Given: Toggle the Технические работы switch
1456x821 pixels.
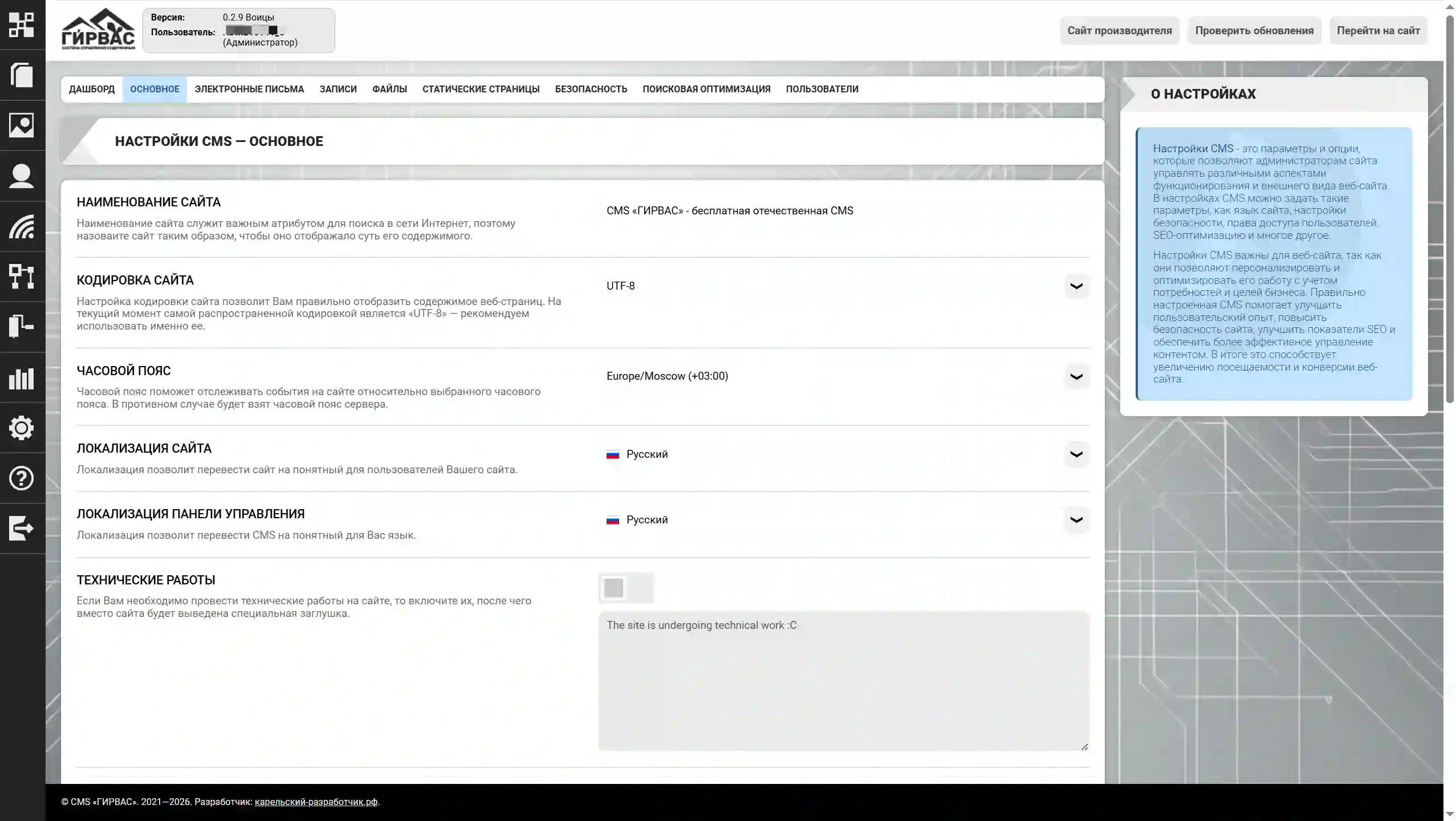Looking at the screenshot, I should click(x=626, y=588).
